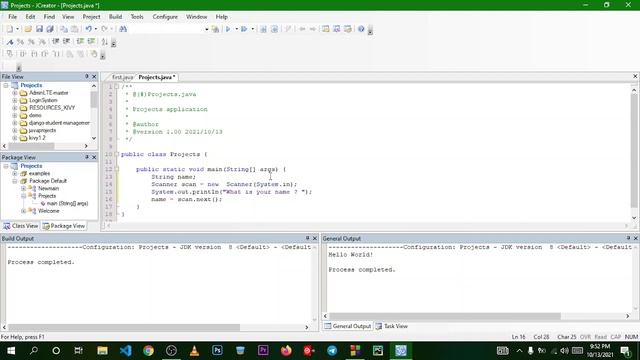640x360 pixels.
Task: Open VLC media player from taskbar
Action: (194, 351)
